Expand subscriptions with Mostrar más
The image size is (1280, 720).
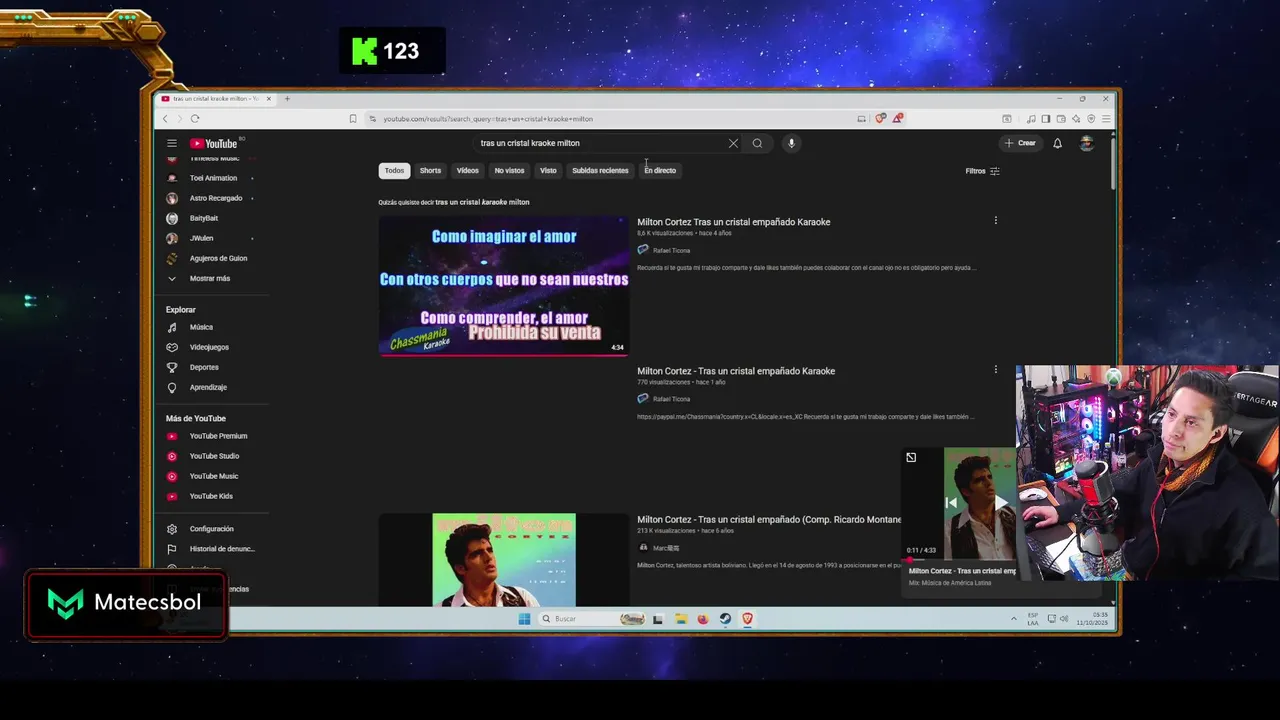pos(211,278)
